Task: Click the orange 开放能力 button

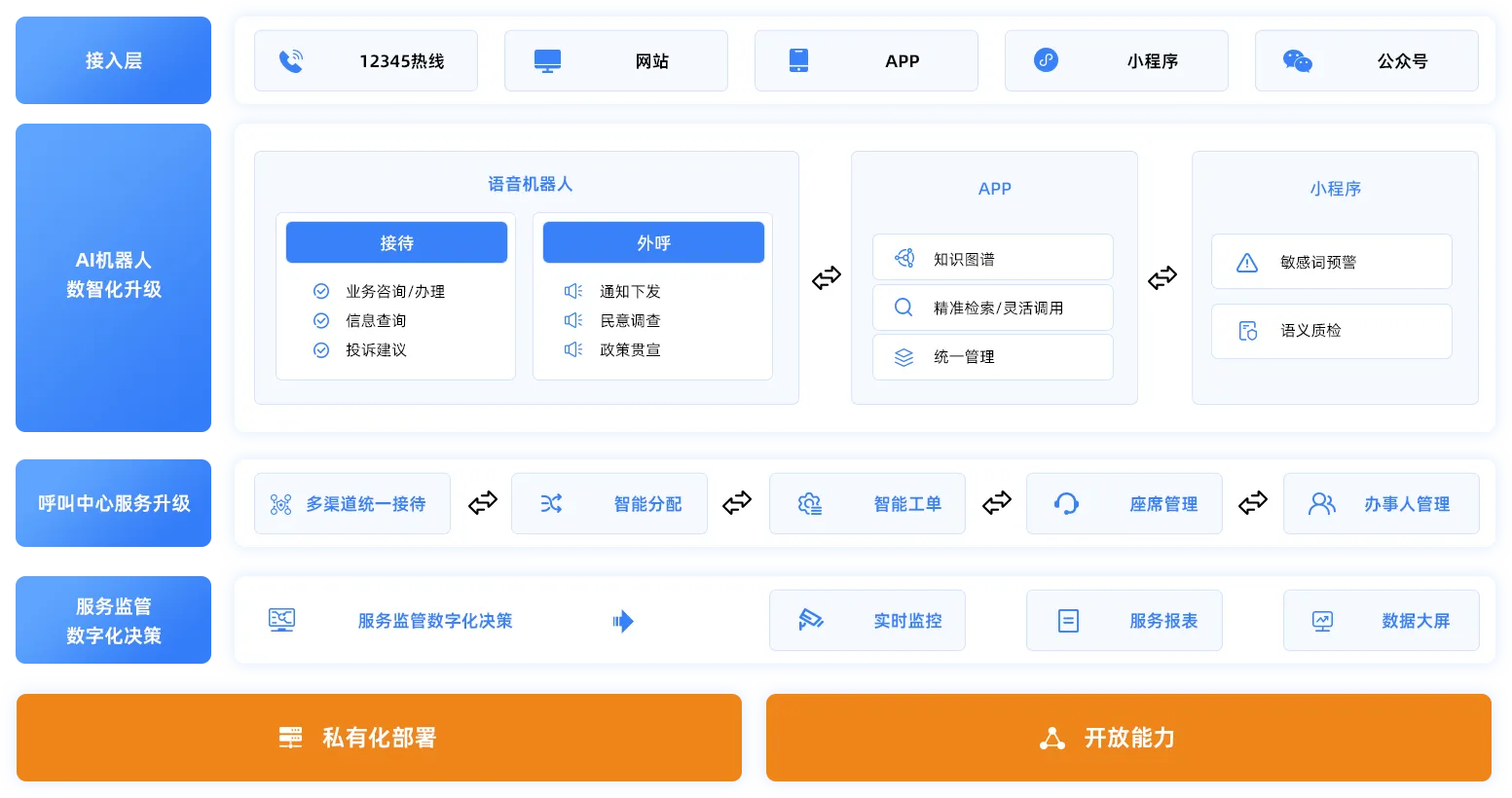Action: tap(1128, 738)
